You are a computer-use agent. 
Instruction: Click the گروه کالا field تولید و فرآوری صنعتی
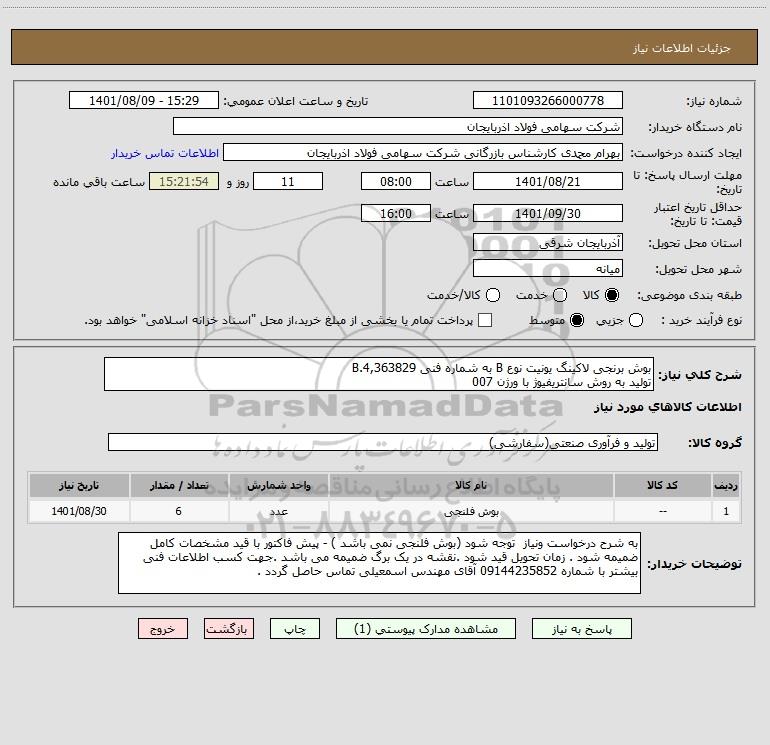click(383, 442)
